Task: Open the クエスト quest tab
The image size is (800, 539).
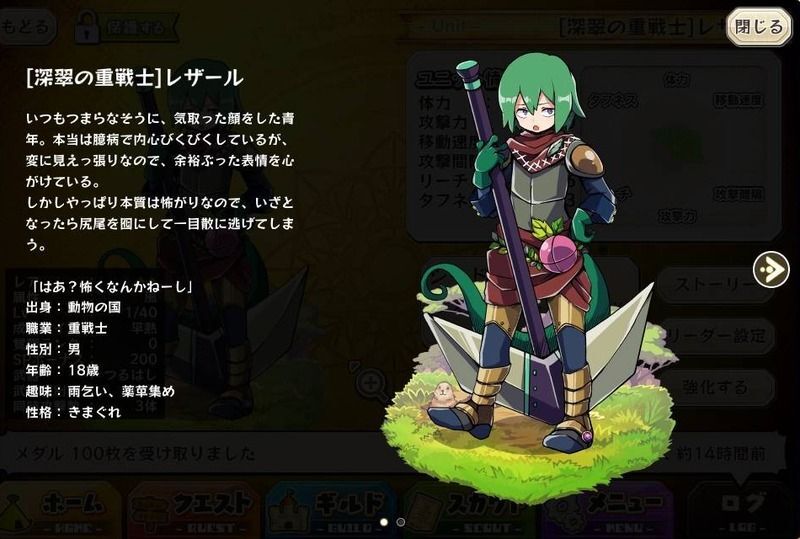Action: pyautogui.click(x=194, y=510)
